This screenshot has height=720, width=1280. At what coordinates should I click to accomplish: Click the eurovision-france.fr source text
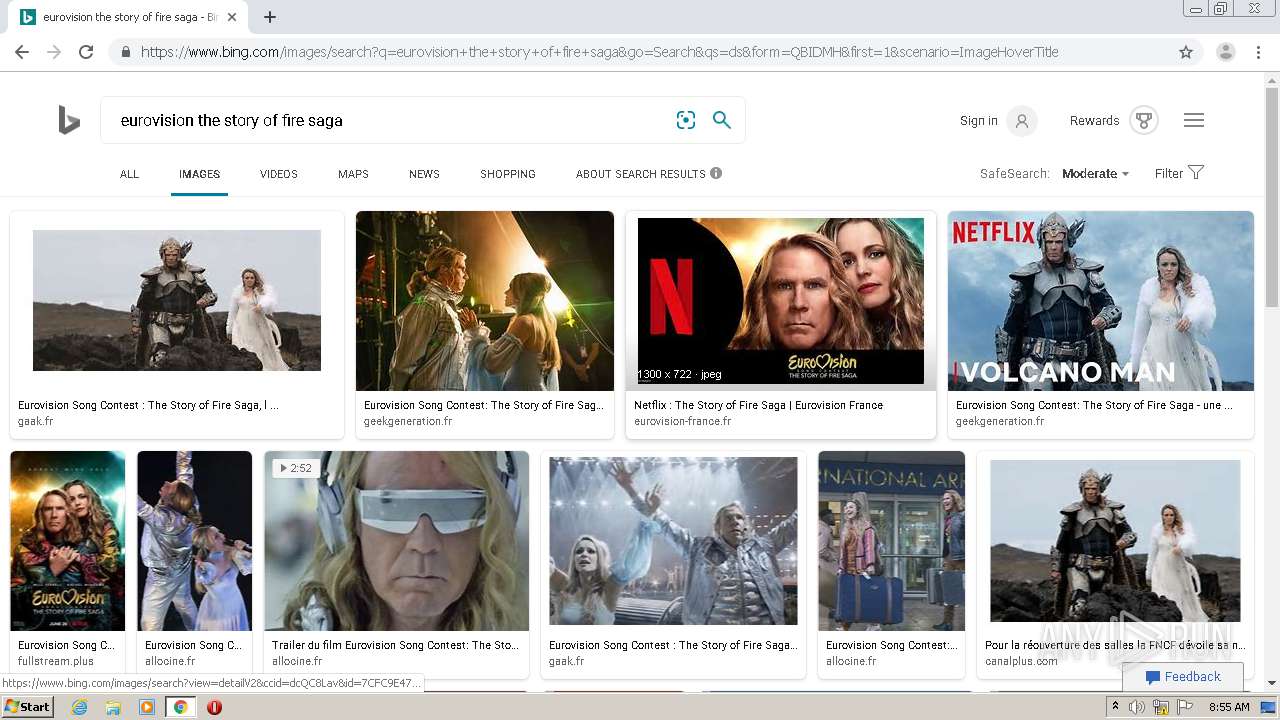pos(682,422)
